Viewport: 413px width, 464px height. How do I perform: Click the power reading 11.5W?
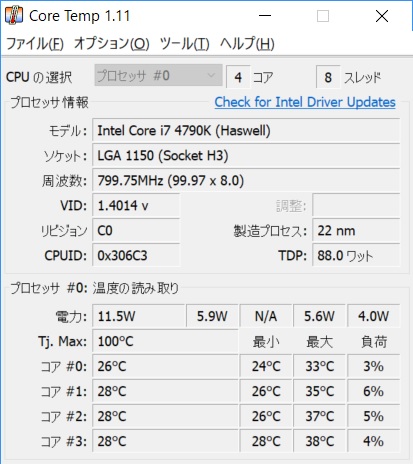138,316
